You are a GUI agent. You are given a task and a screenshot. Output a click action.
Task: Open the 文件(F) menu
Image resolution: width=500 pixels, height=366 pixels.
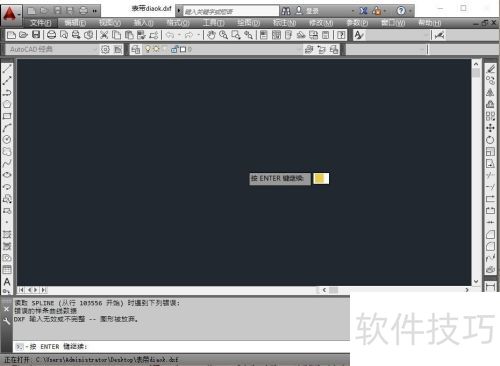(40, 23)
